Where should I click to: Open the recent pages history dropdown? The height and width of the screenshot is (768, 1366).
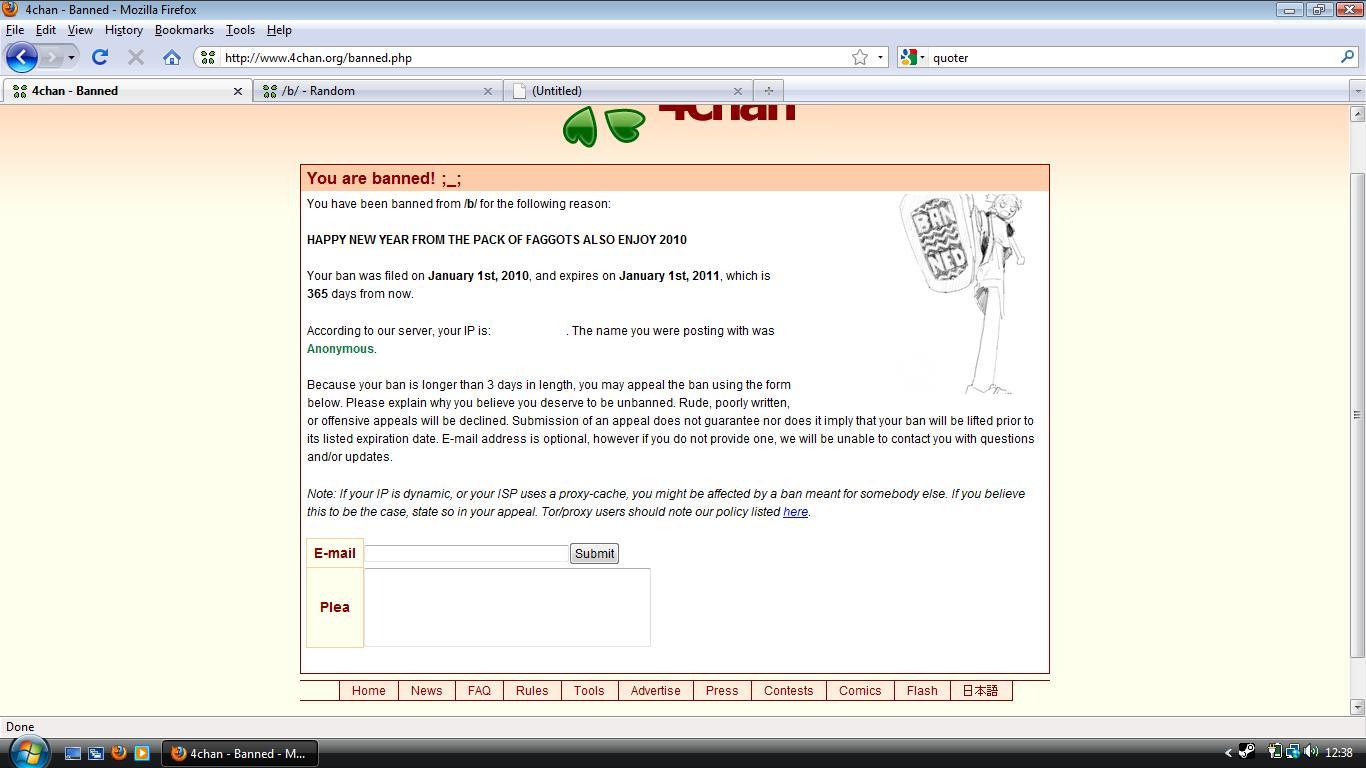coord(71,57)
